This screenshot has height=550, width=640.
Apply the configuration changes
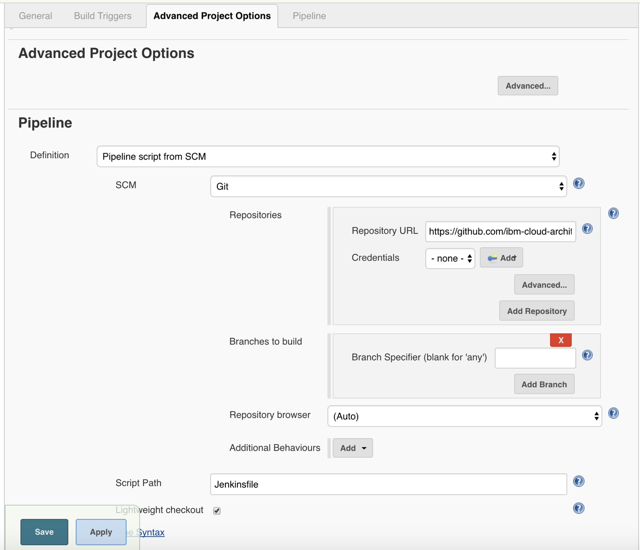(x=101, y=532)
